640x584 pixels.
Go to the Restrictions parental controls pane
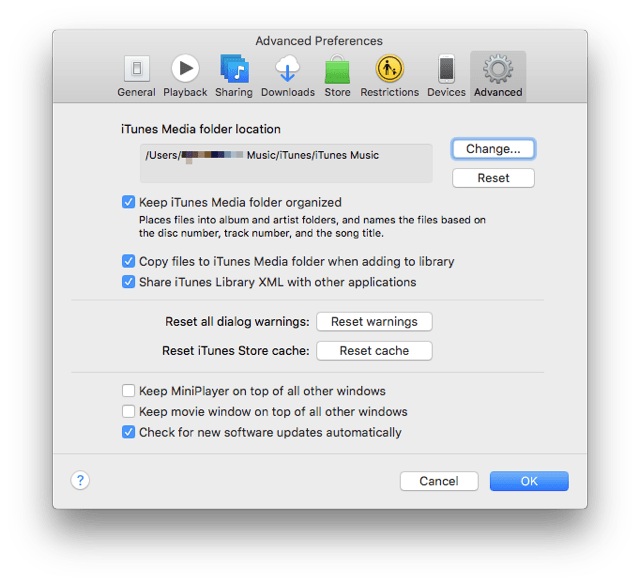(389, 76)
